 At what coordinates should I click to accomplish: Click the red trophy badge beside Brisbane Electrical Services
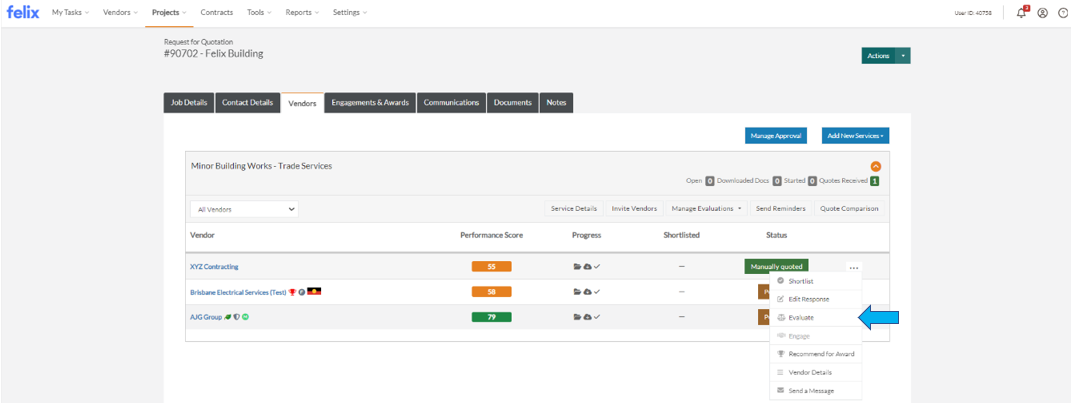292,292
